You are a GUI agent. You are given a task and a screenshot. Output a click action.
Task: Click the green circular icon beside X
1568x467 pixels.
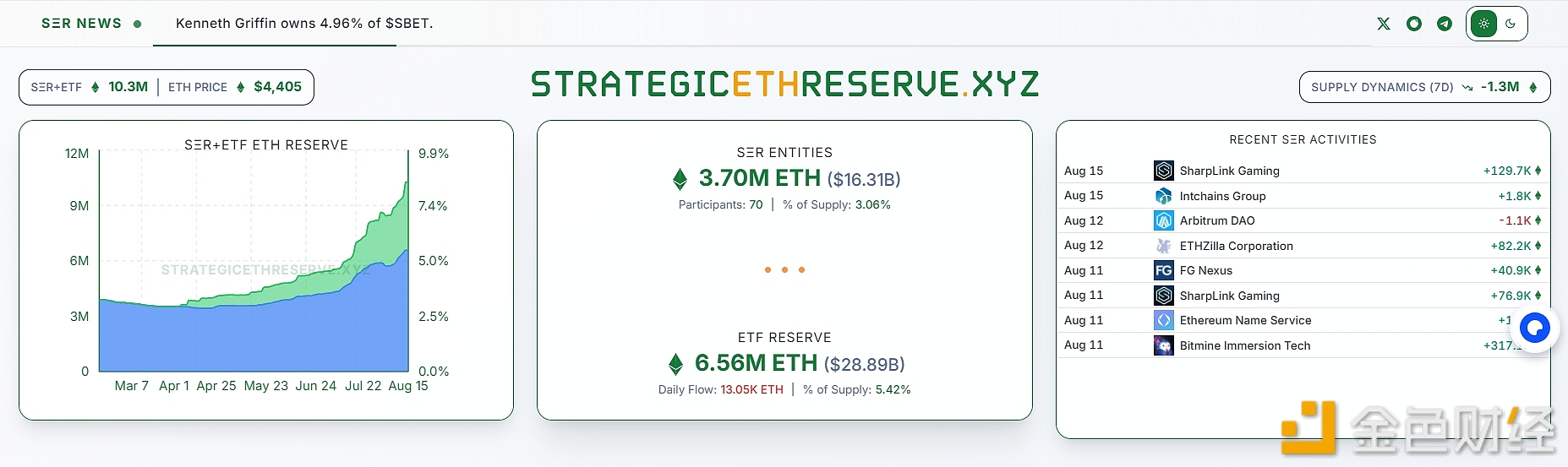(1414, 24)
